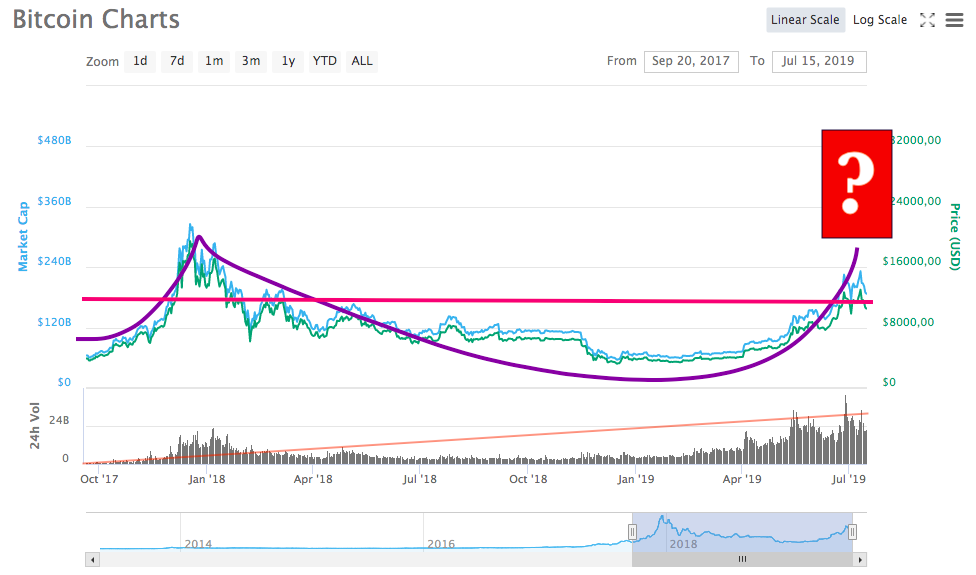
Task: Click the navigator scrollbar thumb
Action: coord(742,559)
